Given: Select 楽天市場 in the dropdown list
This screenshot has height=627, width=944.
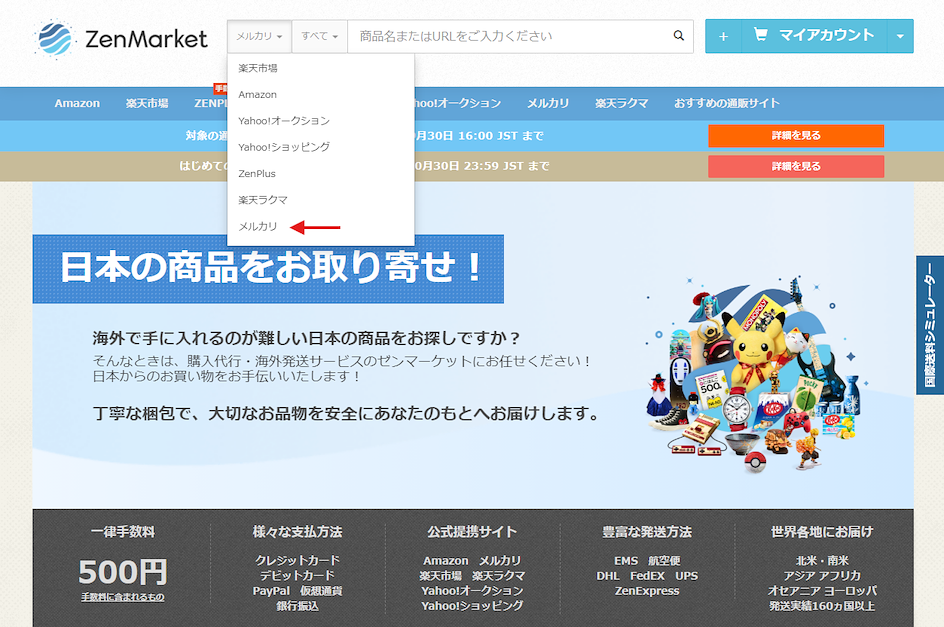Looking at the screenshot, I should pyautogui.click(x=320, y=68).
